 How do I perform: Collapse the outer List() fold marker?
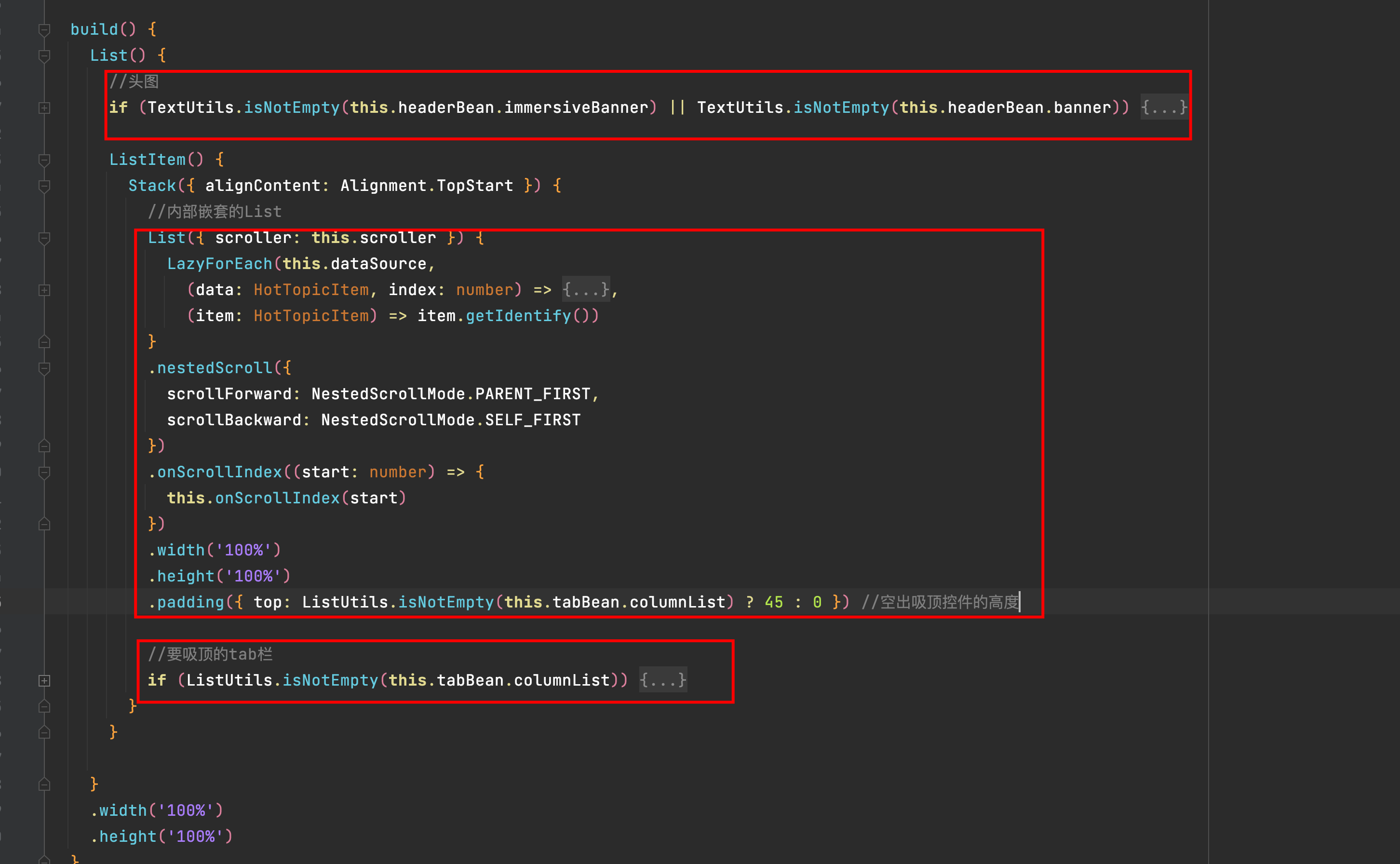(44, 55)
